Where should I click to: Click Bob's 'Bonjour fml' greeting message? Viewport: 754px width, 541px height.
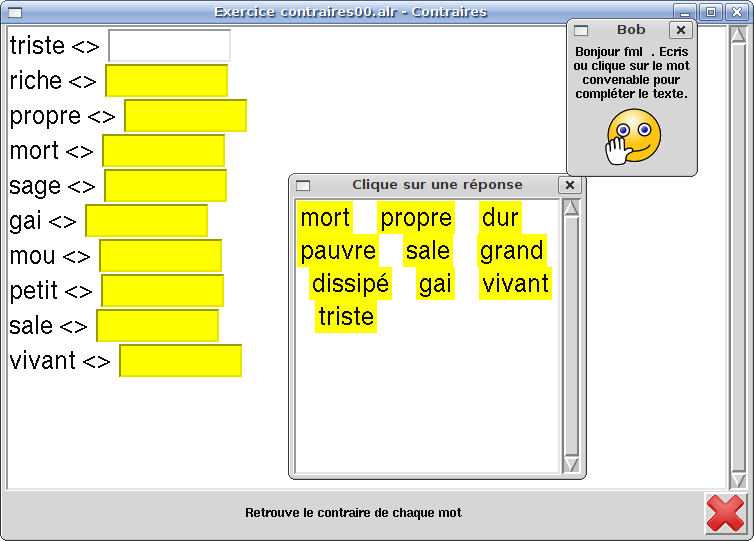click(631, 73)
